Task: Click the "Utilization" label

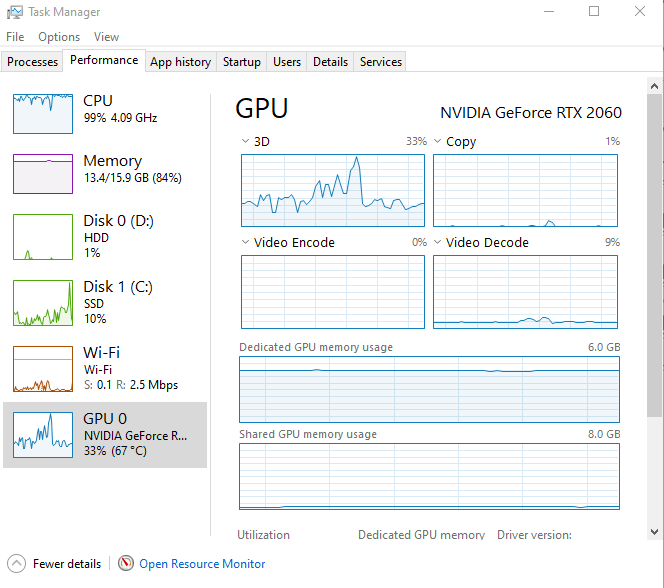Action: [x=263, y=535]
